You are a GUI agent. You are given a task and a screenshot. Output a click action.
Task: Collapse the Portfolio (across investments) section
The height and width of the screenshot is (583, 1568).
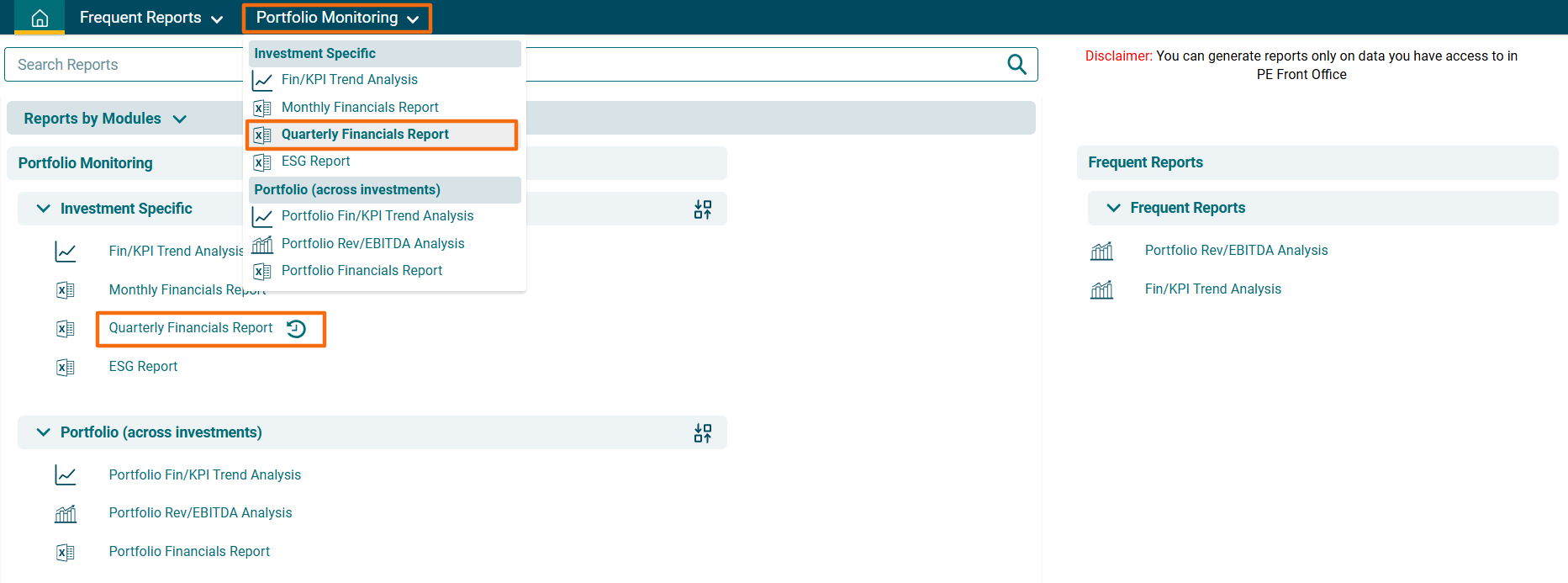[x=44, y=432]
